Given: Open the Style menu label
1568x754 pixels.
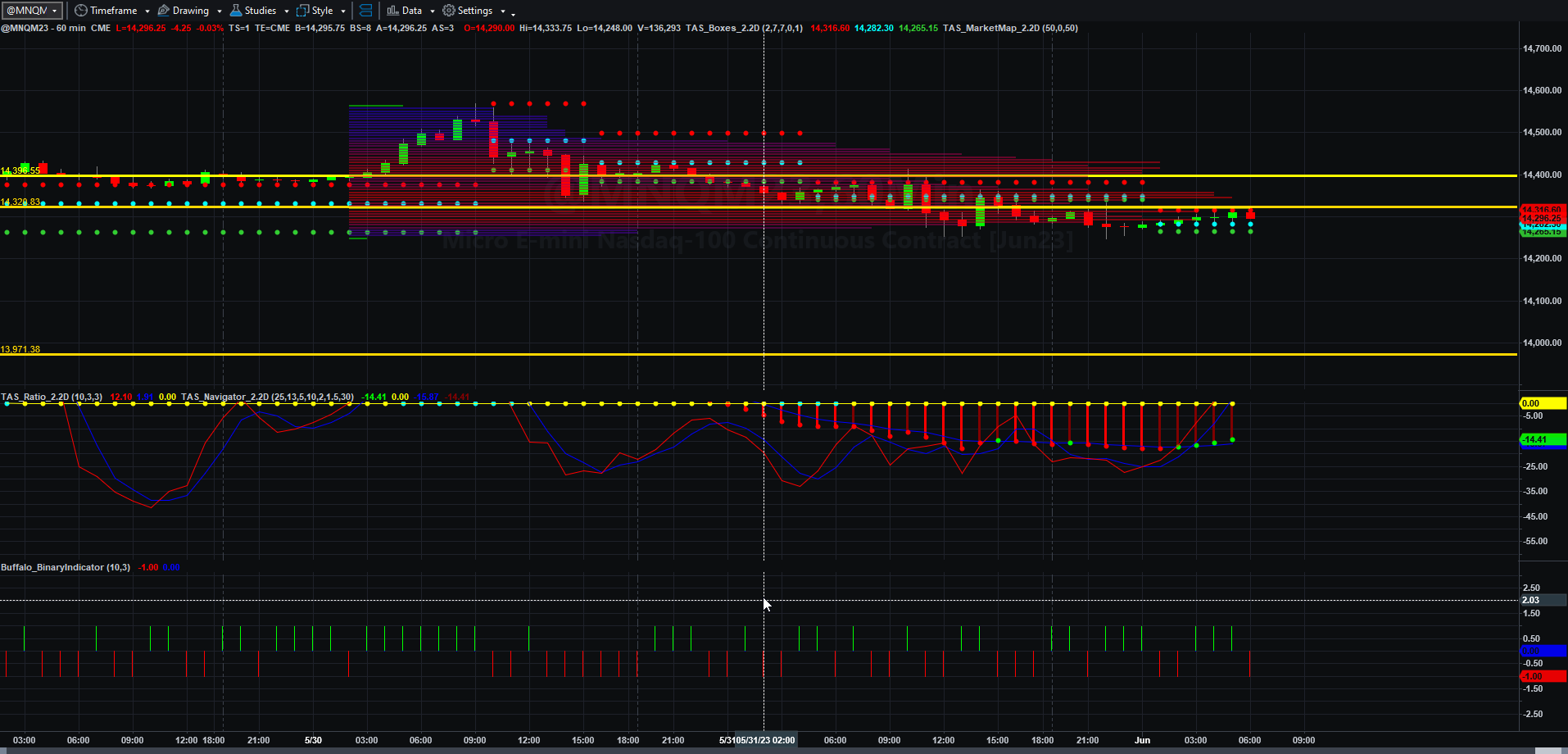Looking at the screenshot, I should 322,11.
